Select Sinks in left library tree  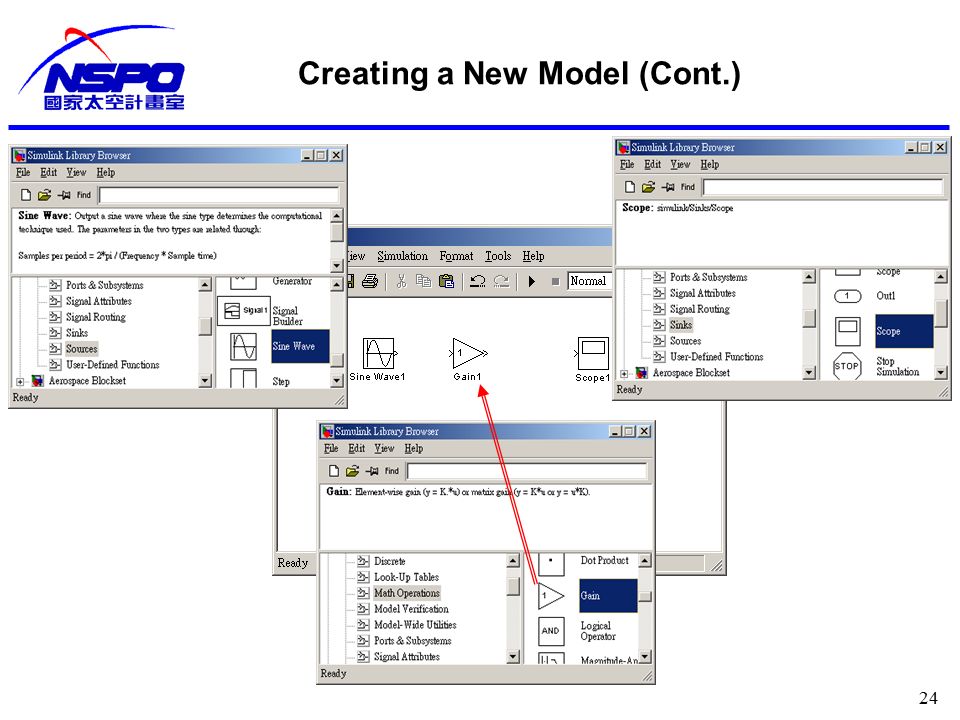tap(77, 333)
